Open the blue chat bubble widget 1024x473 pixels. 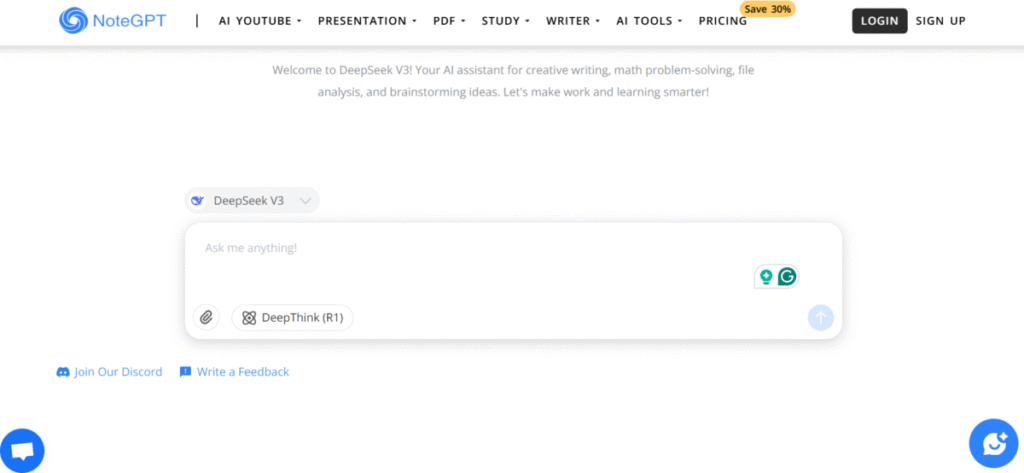click(22, 451)
